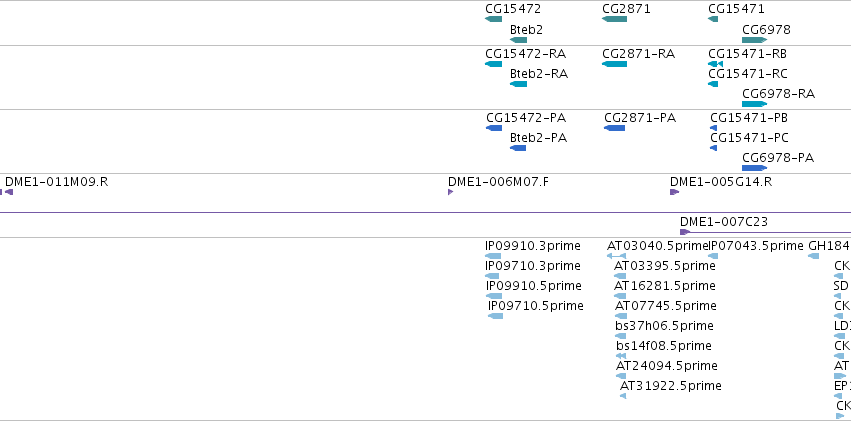Click the CG15472 gene arrow glyph
This screenshot has height=421, width=851.
[494, 19]
